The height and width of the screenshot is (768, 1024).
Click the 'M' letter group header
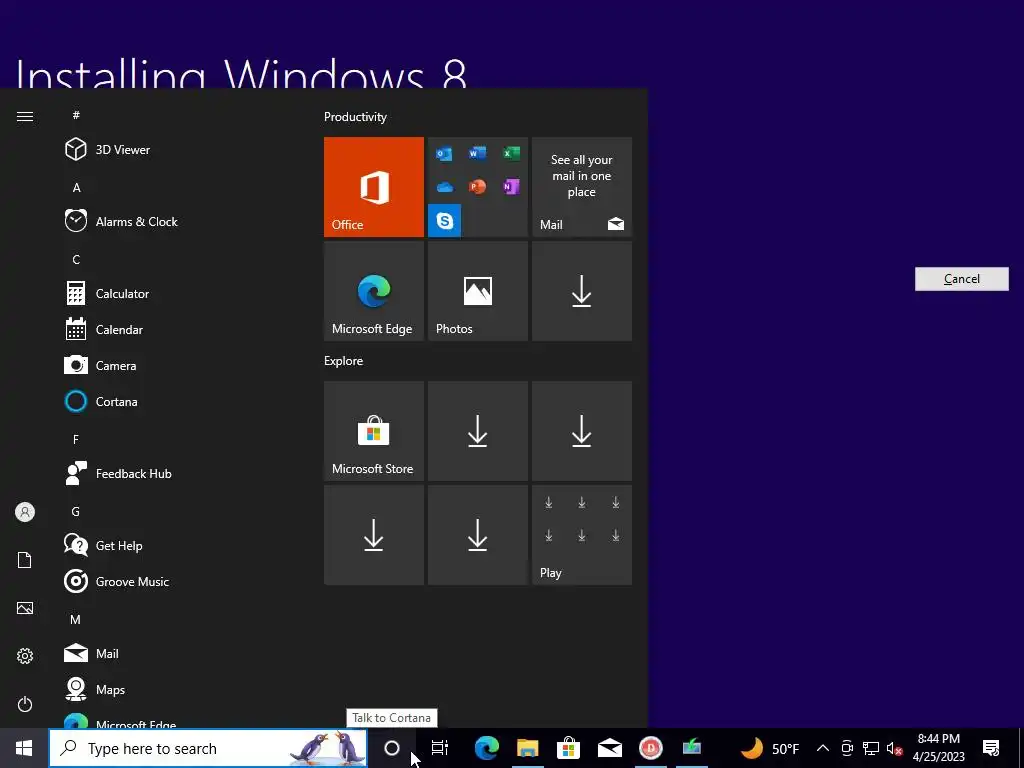pos(76,620)
